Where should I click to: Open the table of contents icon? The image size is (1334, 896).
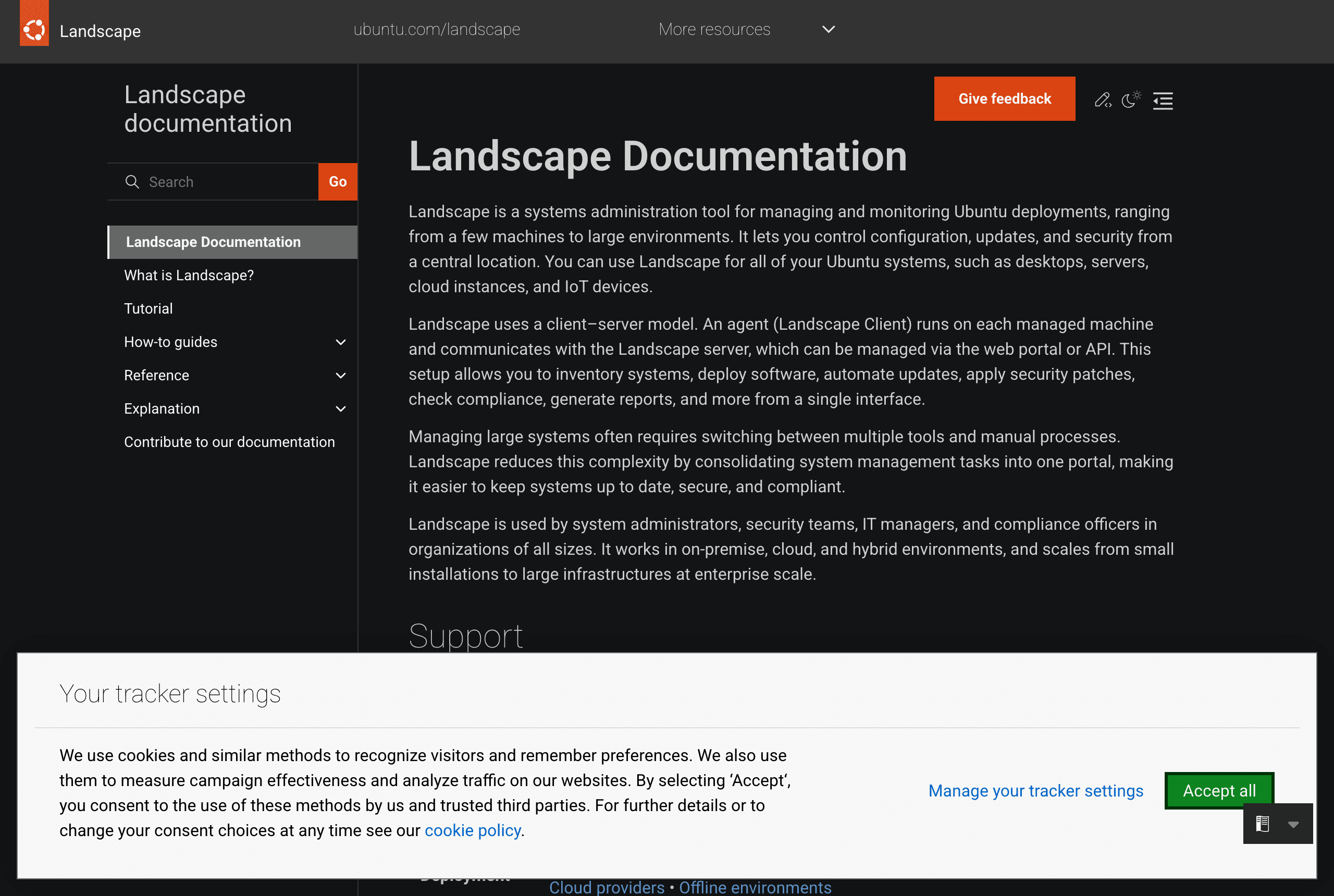[x=1163, y=101]
